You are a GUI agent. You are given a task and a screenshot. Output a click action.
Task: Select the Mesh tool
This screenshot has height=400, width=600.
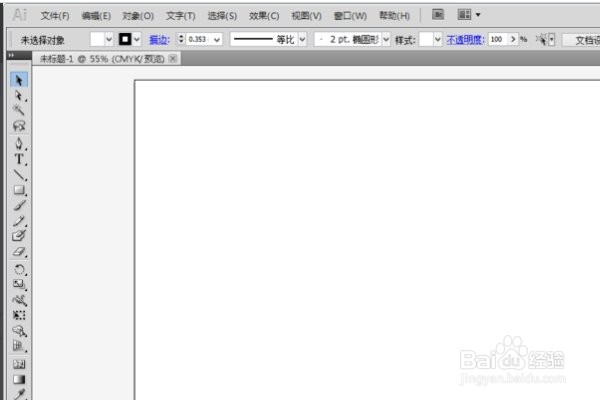[x=19, y=364]
